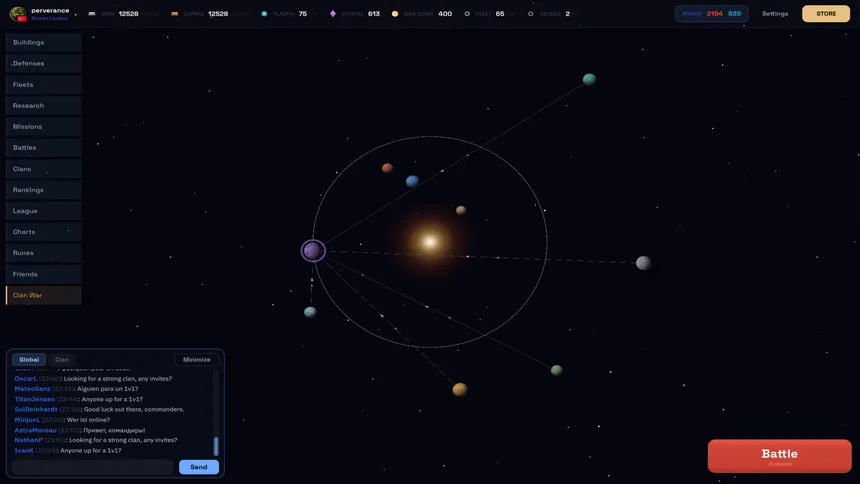860x484 pixels.
Task: Click the chat message input field
Action: [x=93, y=467]
